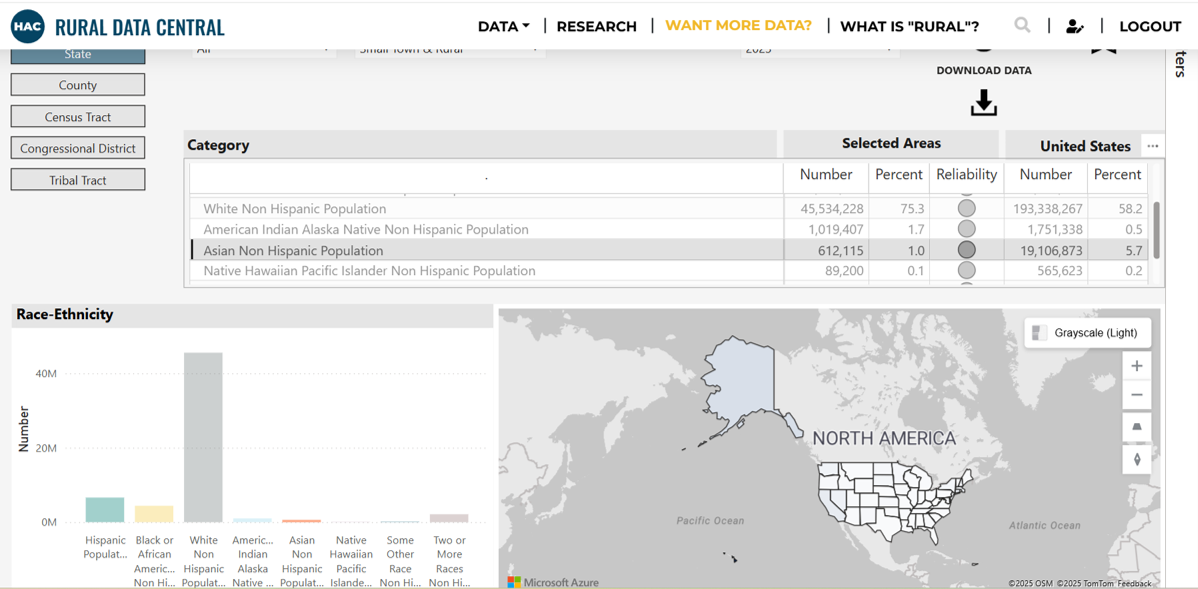Open the Grayscale (Light) map style picker
Image resolution: width=1198 pixels, height=589 pixels.
point(1086,333)
